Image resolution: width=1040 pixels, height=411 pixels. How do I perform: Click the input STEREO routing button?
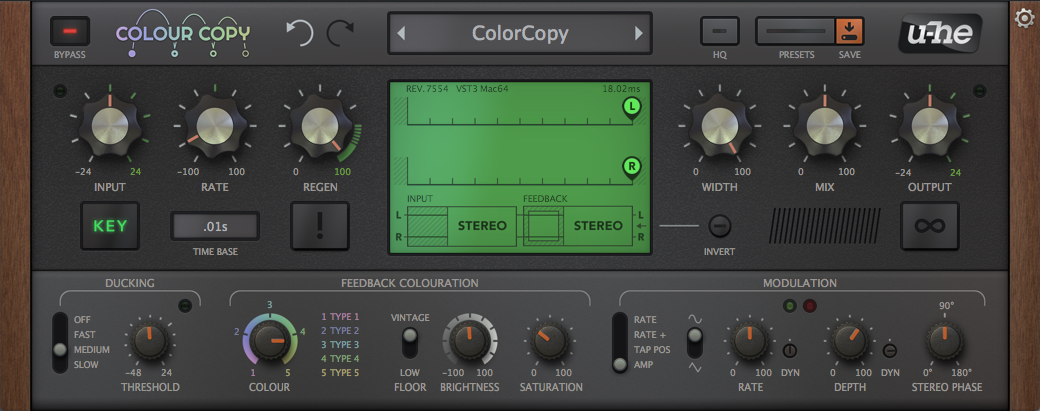point(481,226)
